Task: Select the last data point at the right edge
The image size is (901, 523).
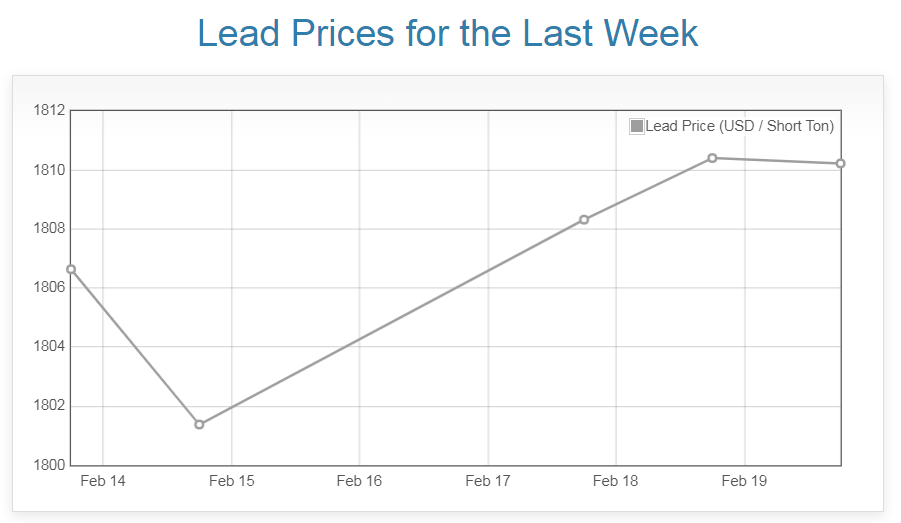Action: coord(841,163)
